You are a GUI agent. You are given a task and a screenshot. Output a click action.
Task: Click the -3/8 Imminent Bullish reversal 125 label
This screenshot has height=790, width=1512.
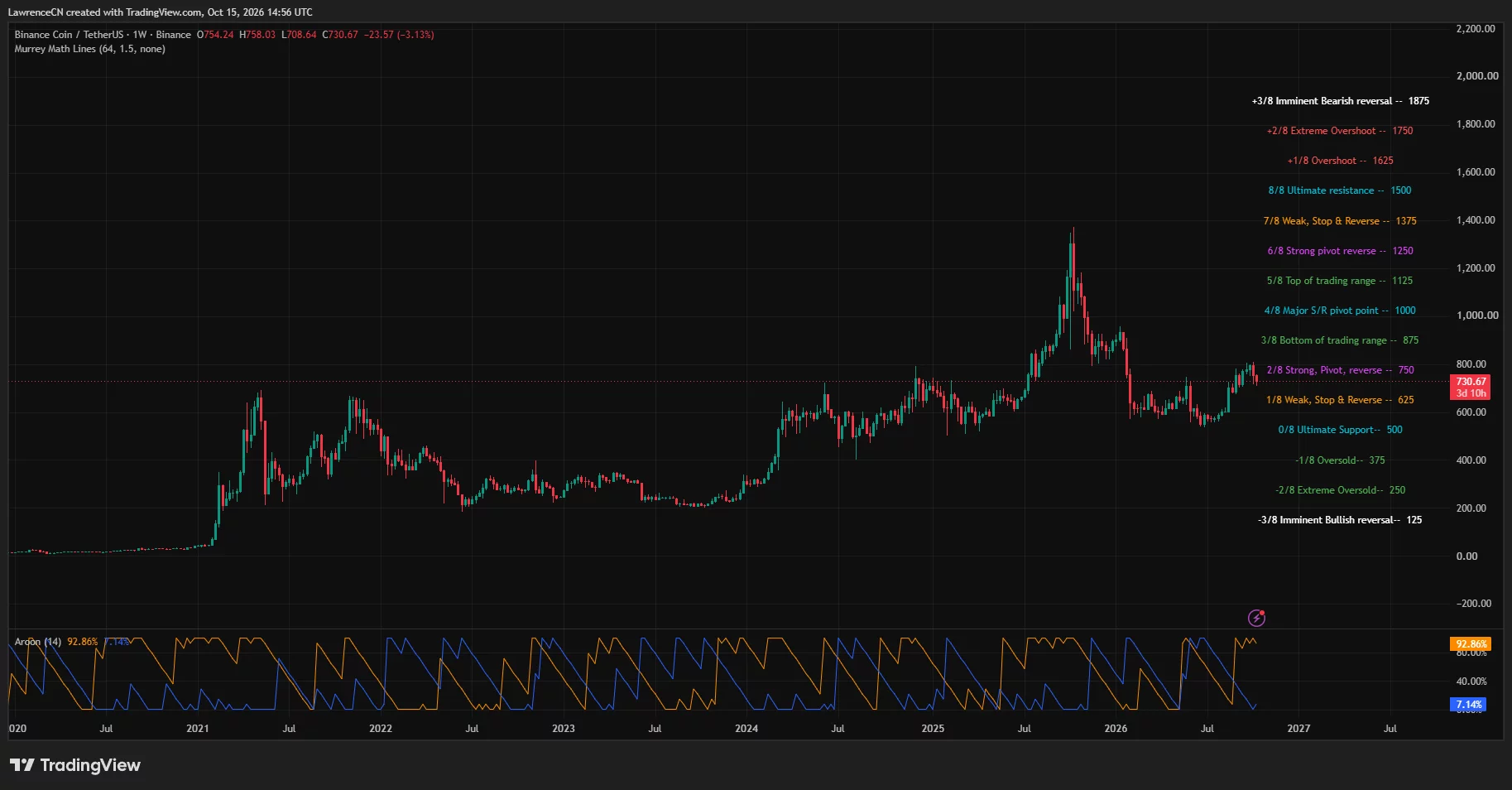point(1340,520)
